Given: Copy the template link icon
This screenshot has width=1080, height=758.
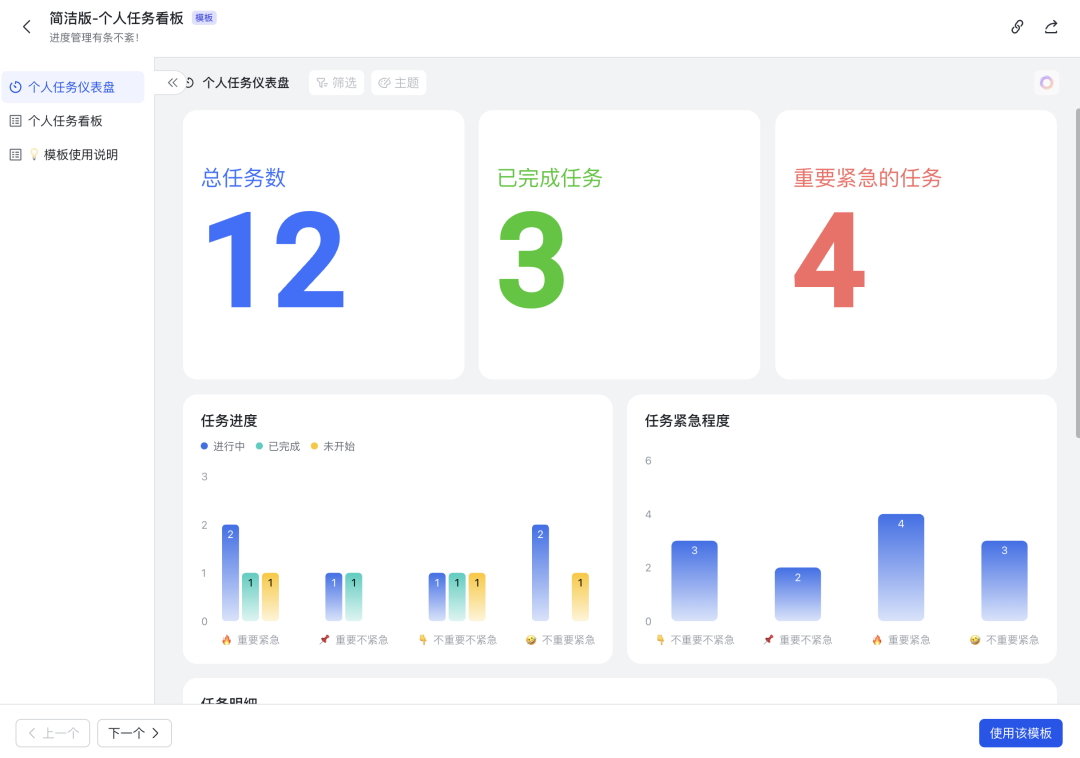Looking at the screenshot, I should pyautogui.click(x=1017, y=27).
